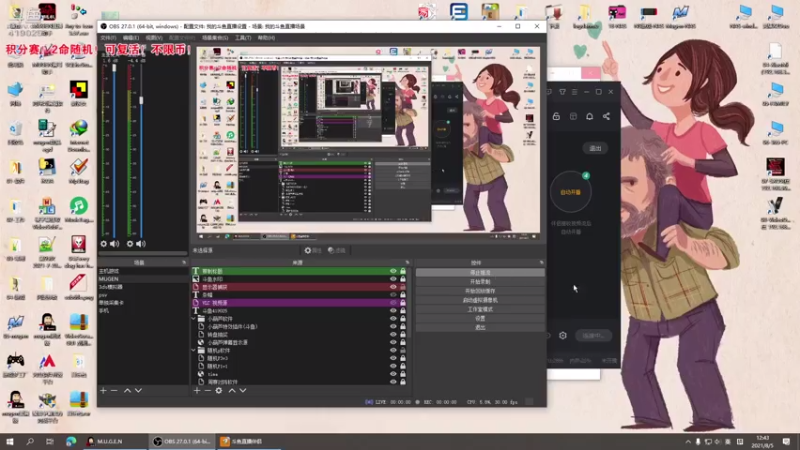Viewport: 800px width, 450px height.
Task: Switch to 斗鱼直播伴侣 taskbar window
Action: coord(248,441)
